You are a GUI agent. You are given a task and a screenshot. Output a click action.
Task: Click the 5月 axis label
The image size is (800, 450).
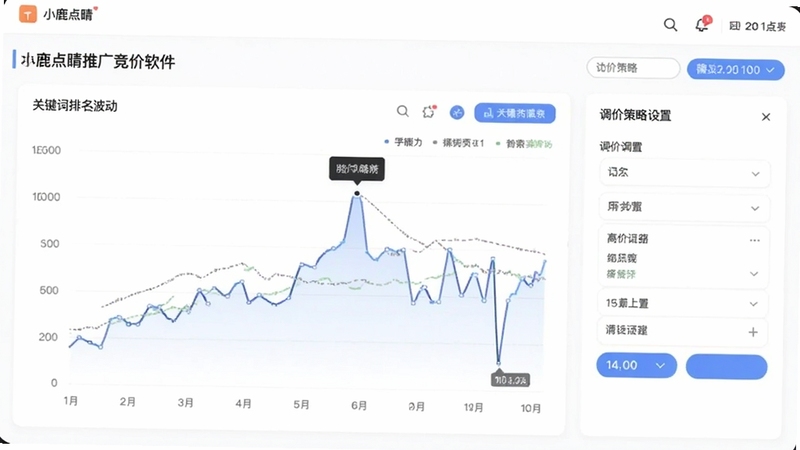click(301, 404)
